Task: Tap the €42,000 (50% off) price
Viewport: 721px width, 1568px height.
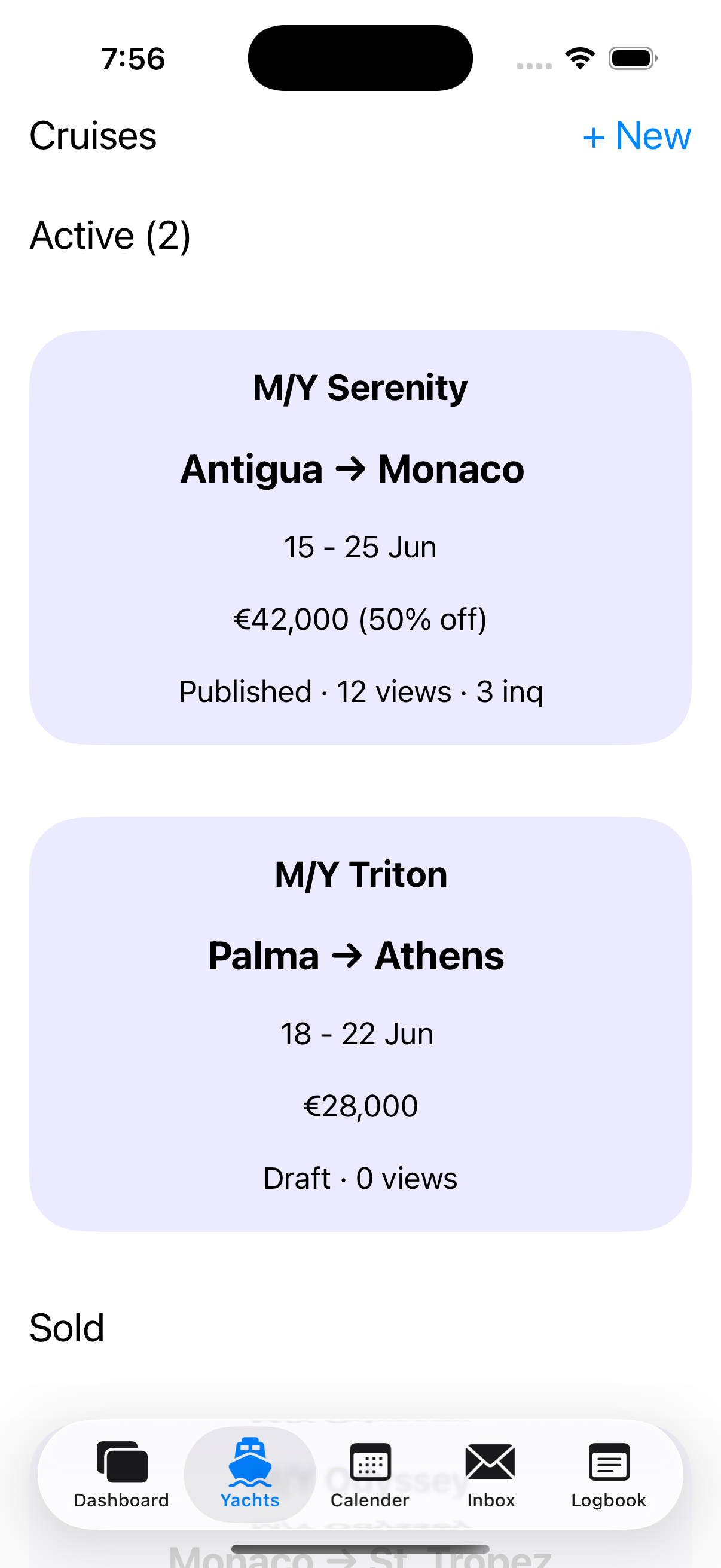Action: [360, 620]
